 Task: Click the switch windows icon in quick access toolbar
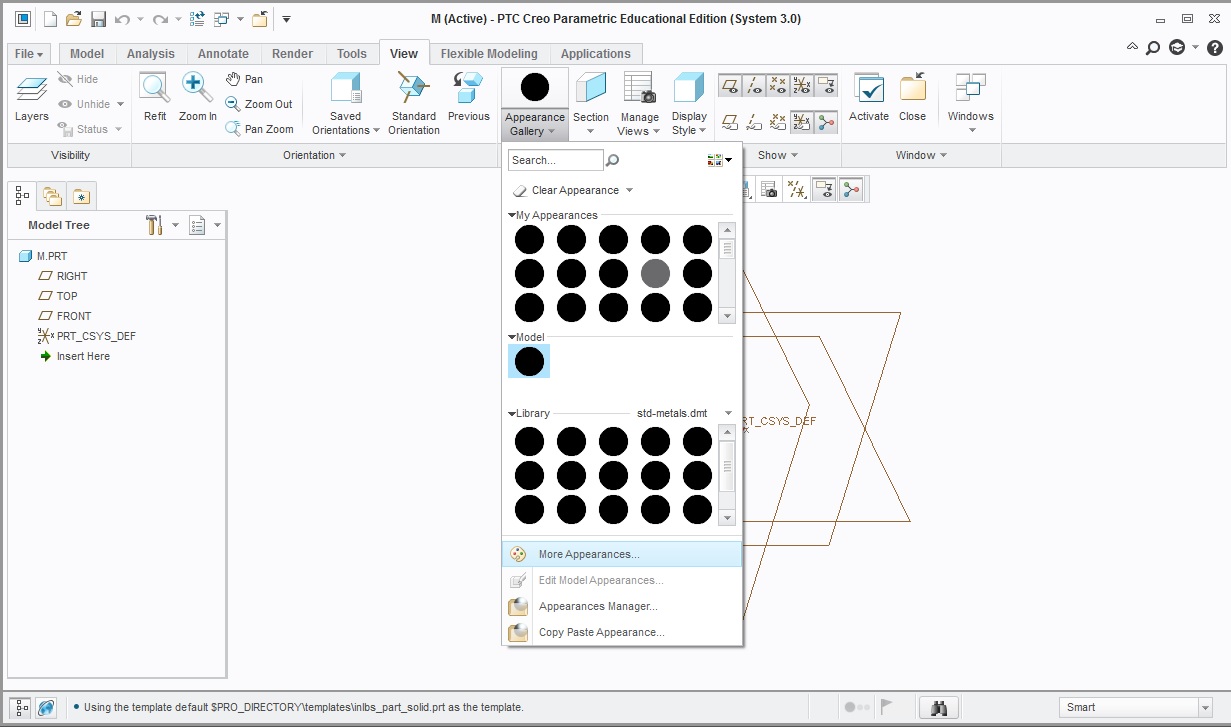[x=222, y=19]
